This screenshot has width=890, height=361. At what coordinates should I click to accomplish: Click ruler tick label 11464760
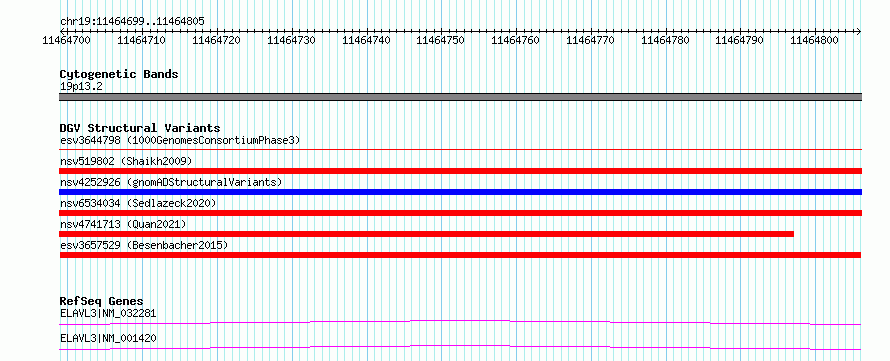pyautogui.click(x=515, y=40)
